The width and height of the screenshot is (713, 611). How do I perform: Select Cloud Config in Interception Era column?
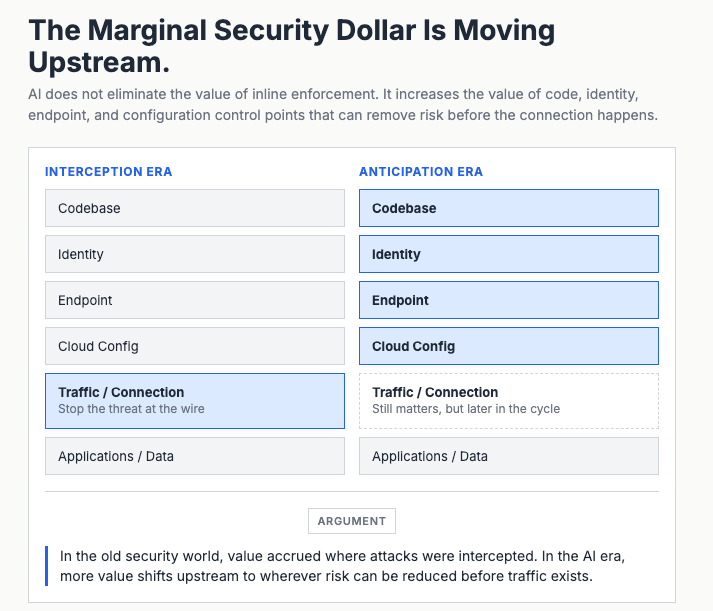[x=195, y=346]
